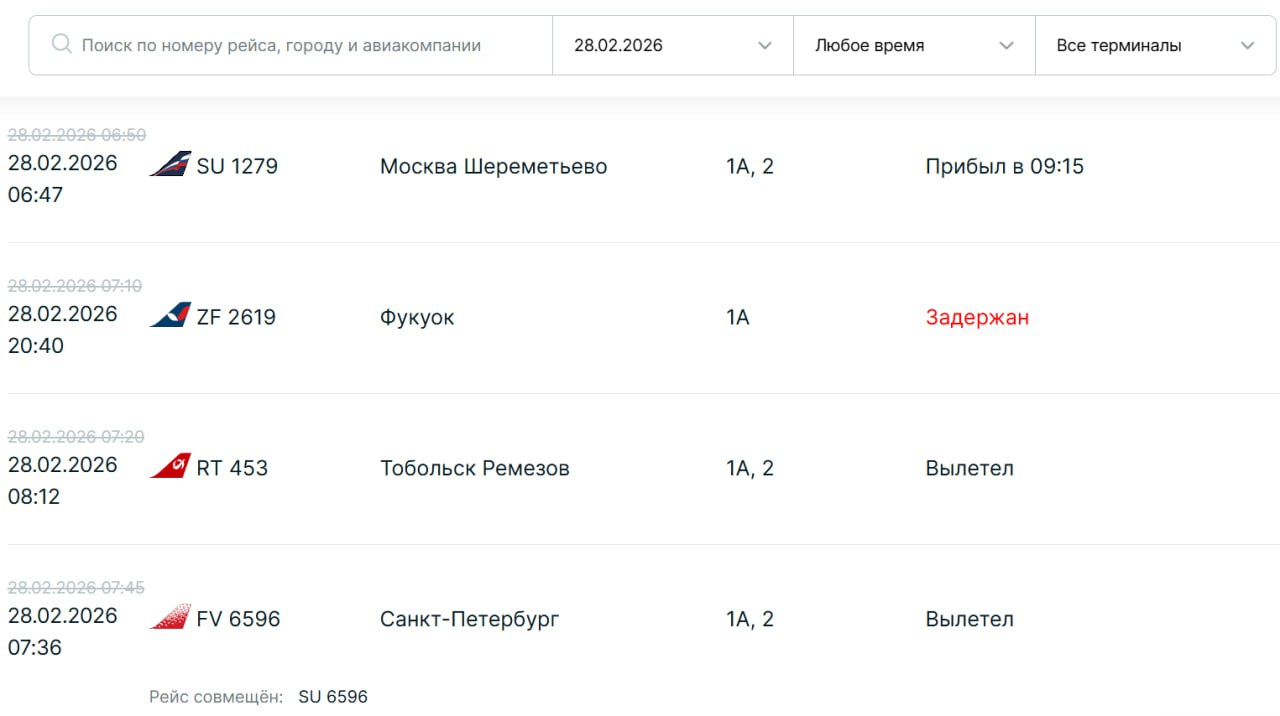Select the Москва Шереметьево destination
This screenshot has height=716, width=1280.
[493, 166]
